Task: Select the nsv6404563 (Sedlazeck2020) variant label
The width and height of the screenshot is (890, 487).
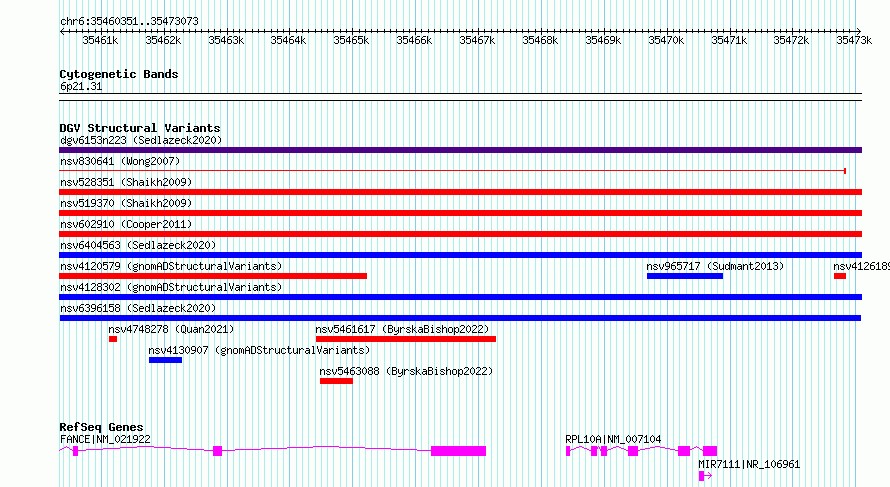Action: coord(138,245)
